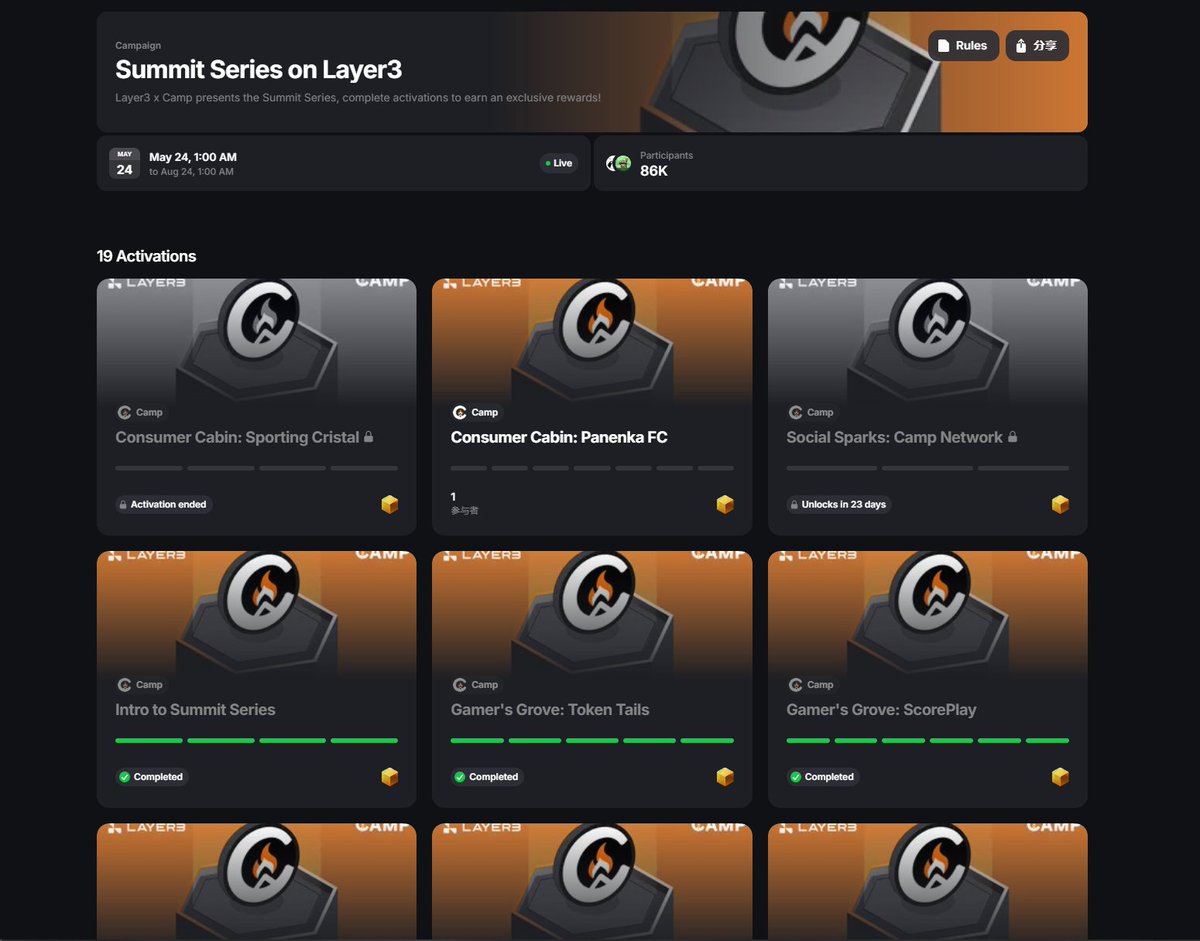The width and height of the screenshot is (1200, 941).
Task: Click gold cube reward on Sporting Cristal card
Action: click(x=390, y=505)
